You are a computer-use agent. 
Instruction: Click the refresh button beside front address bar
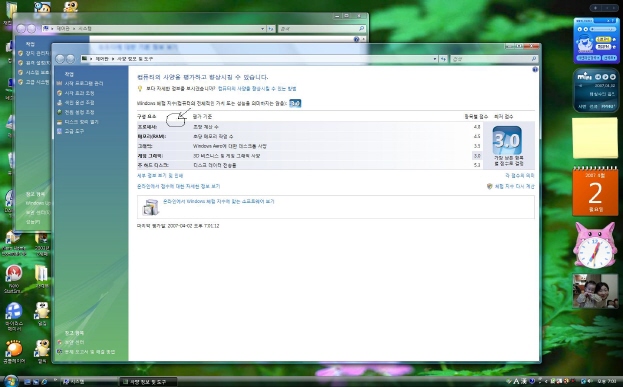coord(443,59)
